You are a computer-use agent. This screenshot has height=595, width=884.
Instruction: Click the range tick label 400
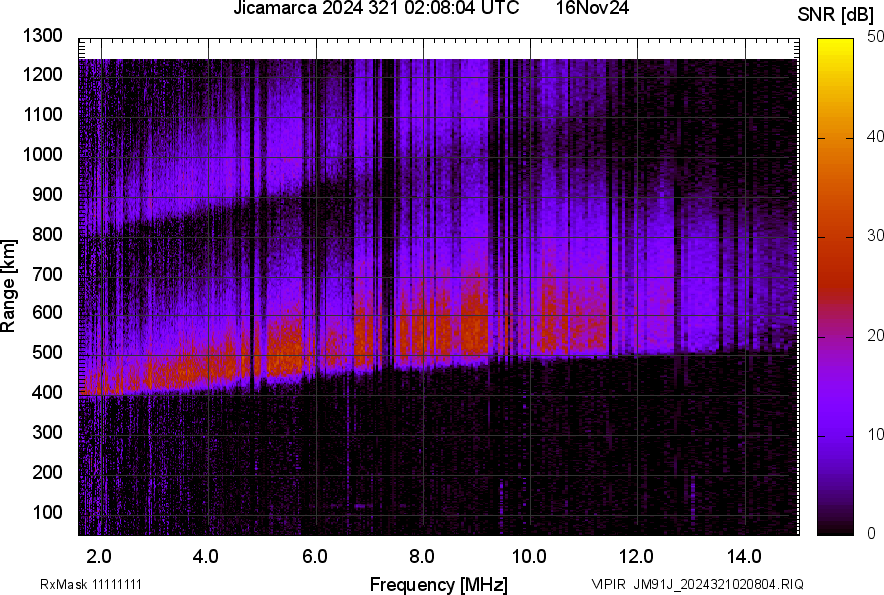pos(47,393)
